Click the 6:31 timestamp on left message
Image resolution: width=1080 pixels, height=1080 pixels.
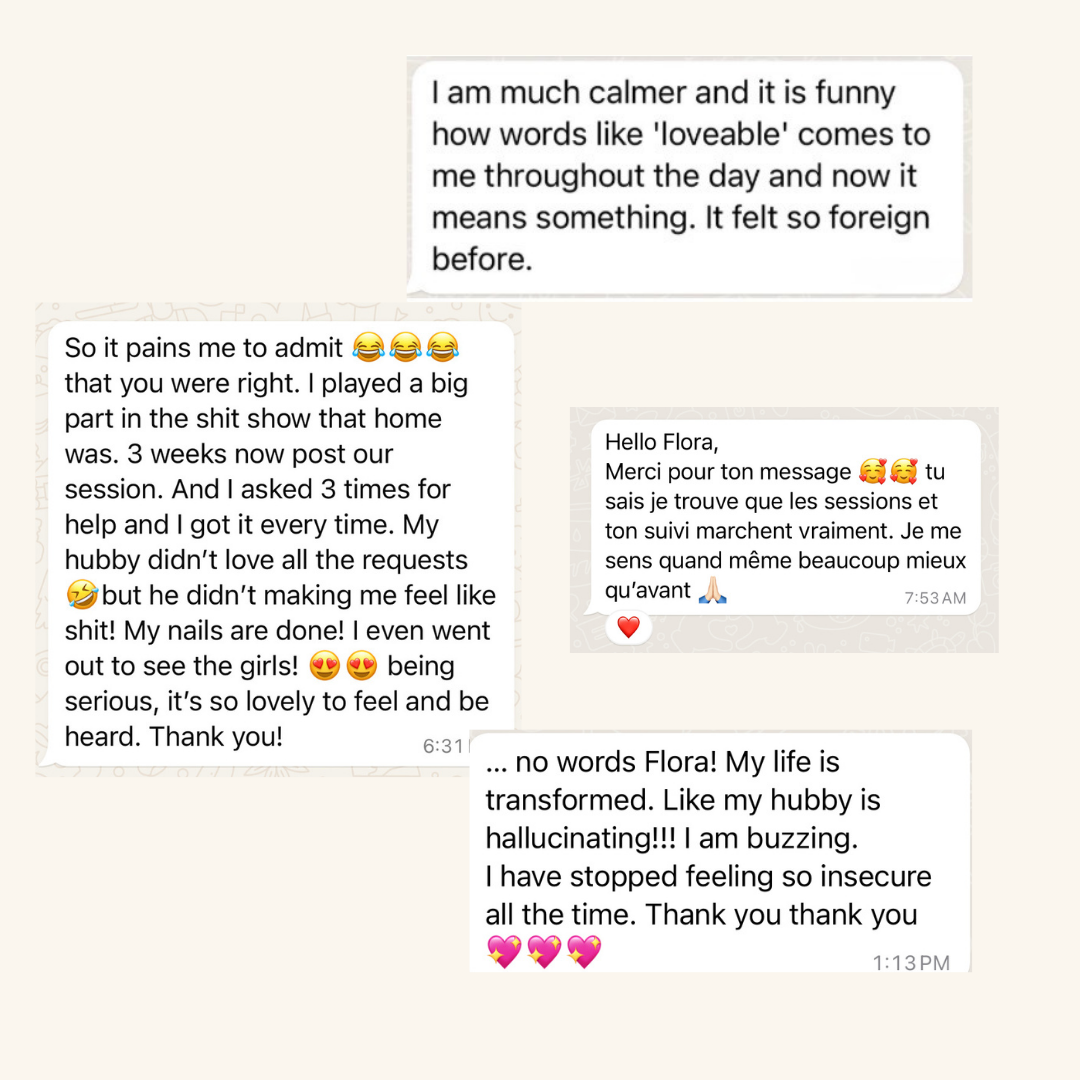445,746
